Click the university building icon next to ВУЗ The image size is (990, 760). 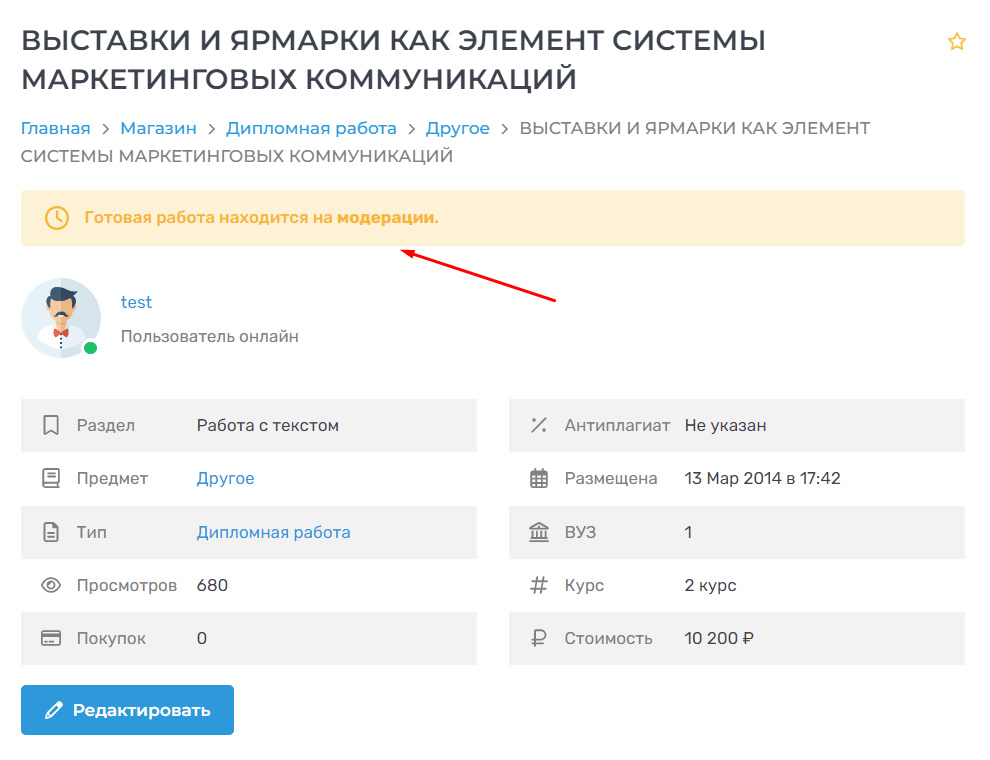[539, 532]
